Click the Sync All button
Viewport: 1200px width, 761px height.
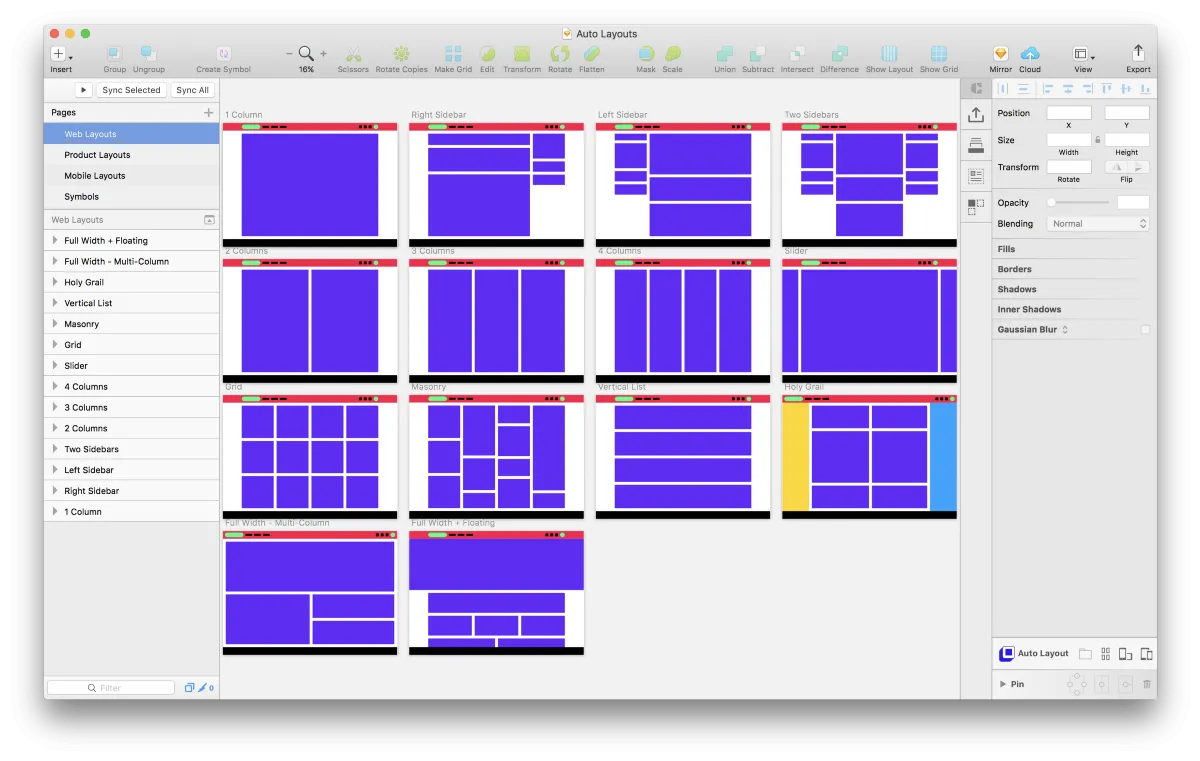coord(192,90)
